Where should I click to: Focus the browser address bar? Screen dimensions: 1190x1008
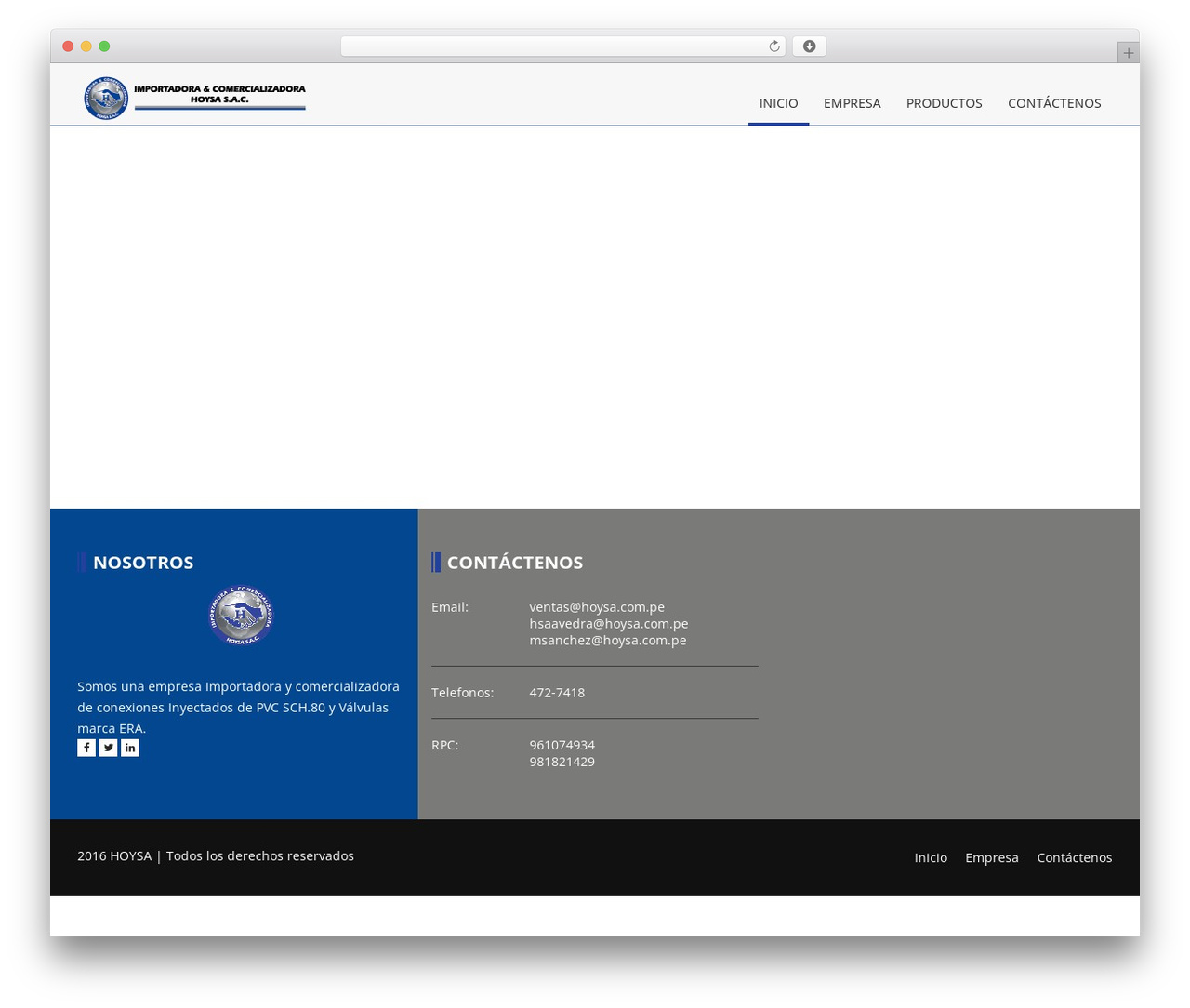click(563, 46)
